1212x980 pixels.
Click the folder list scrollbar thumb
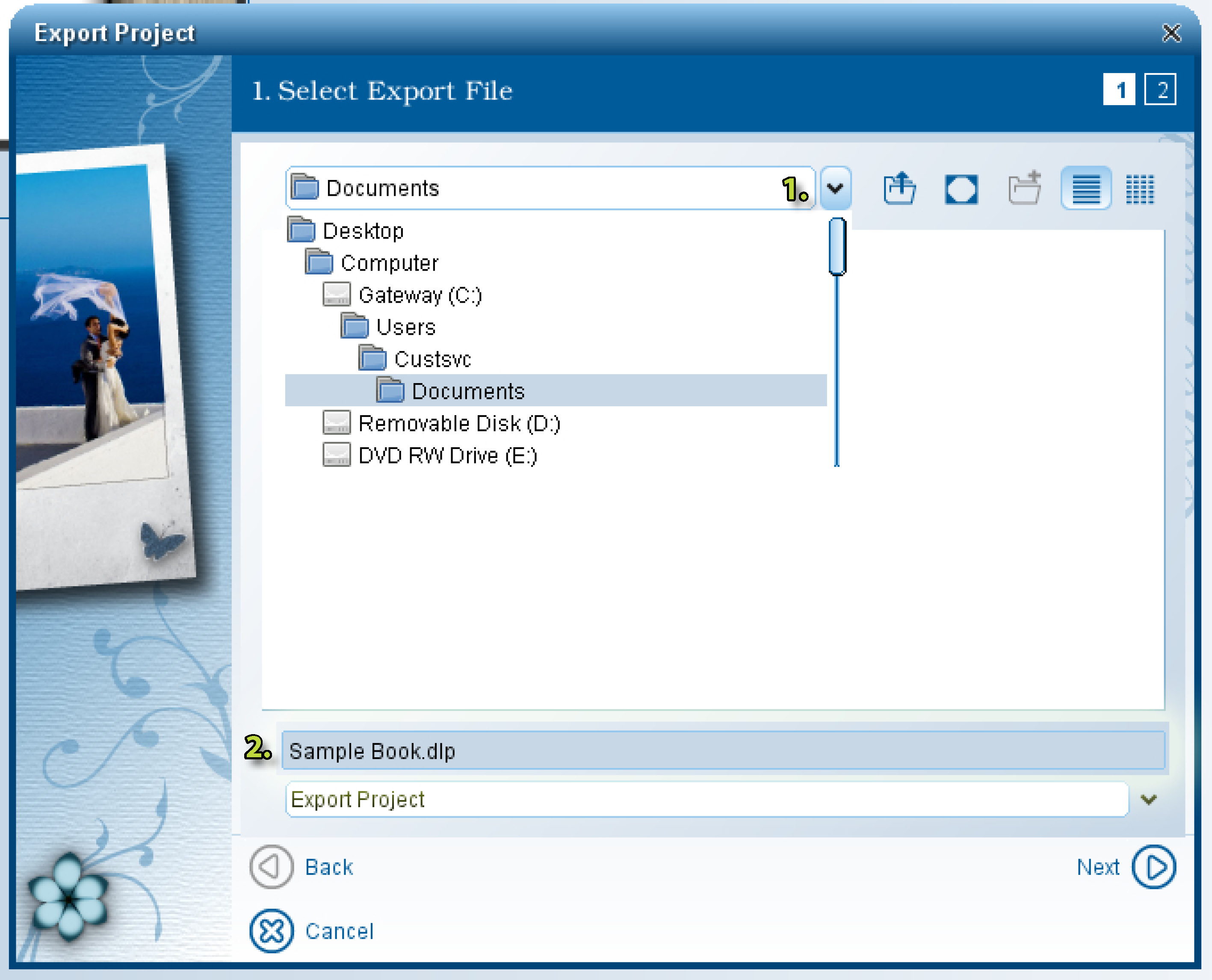pos(837,247)
